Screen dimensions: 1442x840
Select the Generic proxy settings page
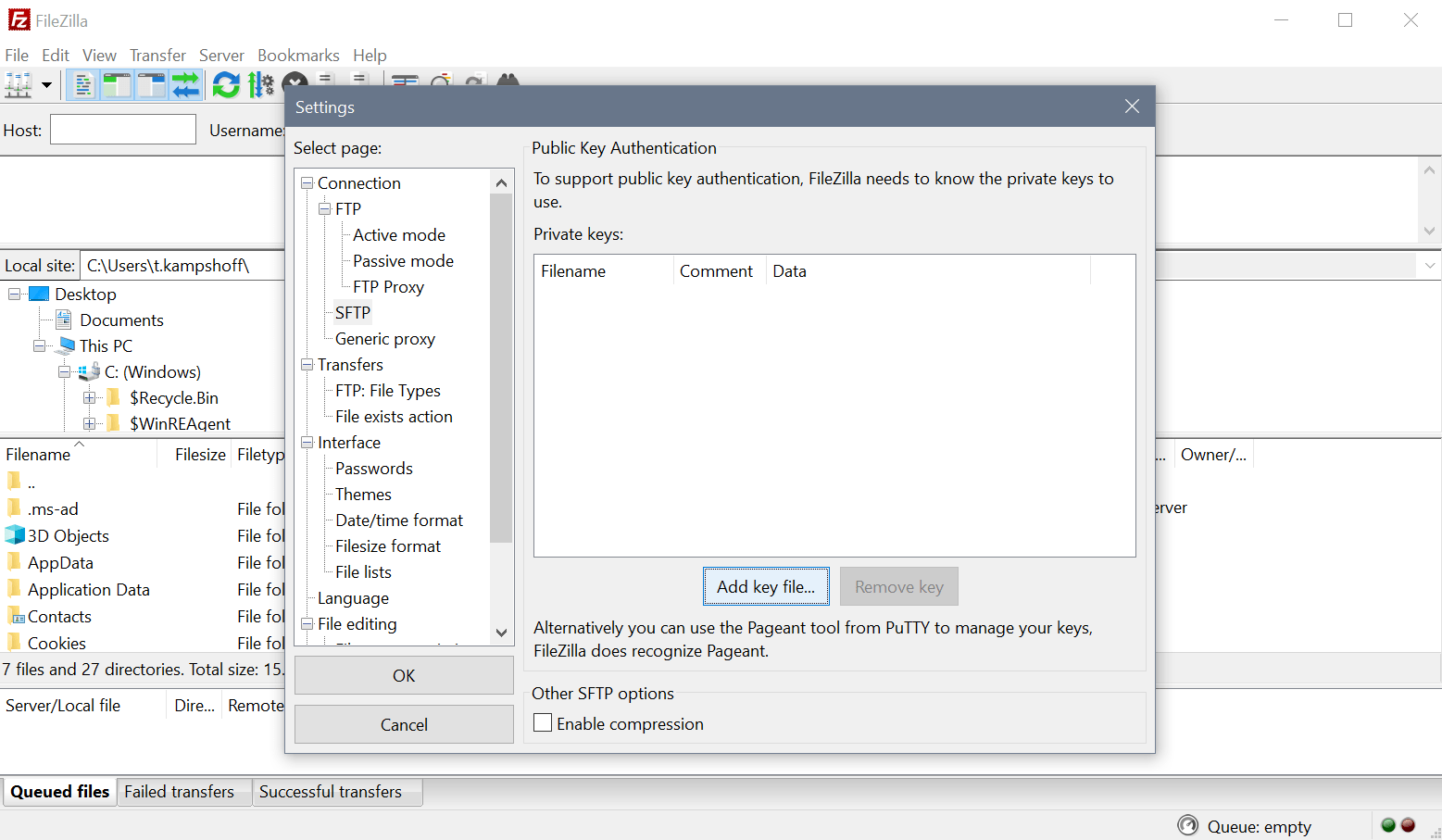[x=385, y=339]
